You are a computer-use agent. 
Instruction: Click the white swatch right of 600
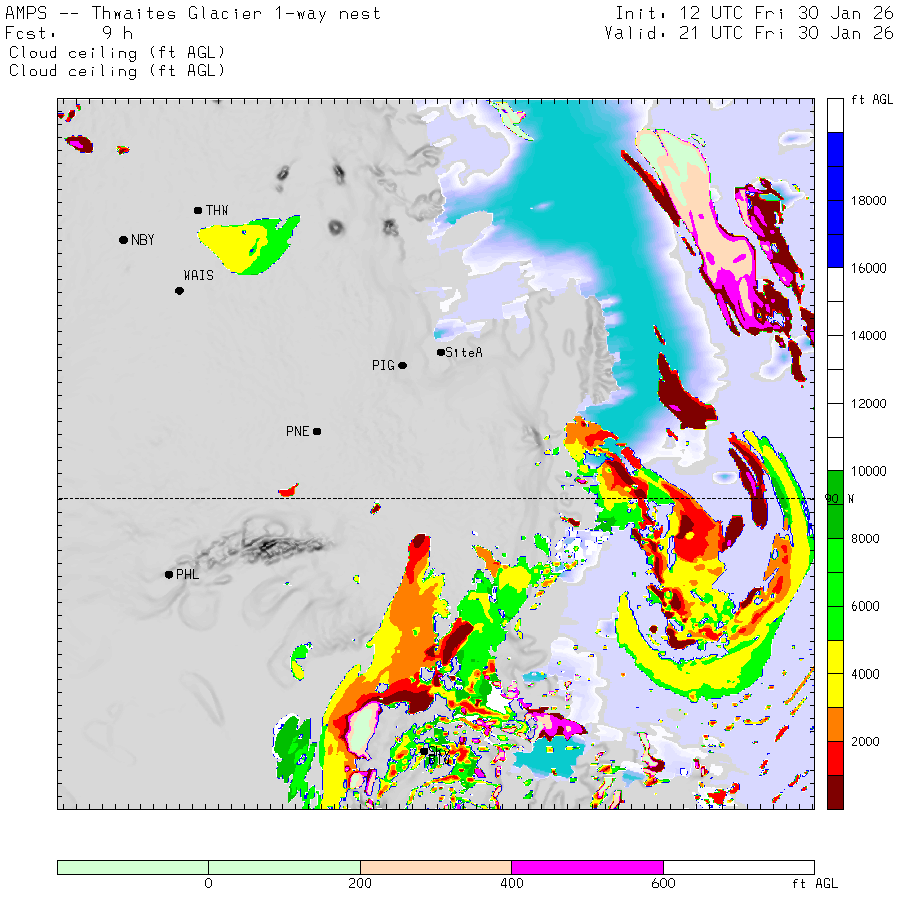click(x=739, y=867)
